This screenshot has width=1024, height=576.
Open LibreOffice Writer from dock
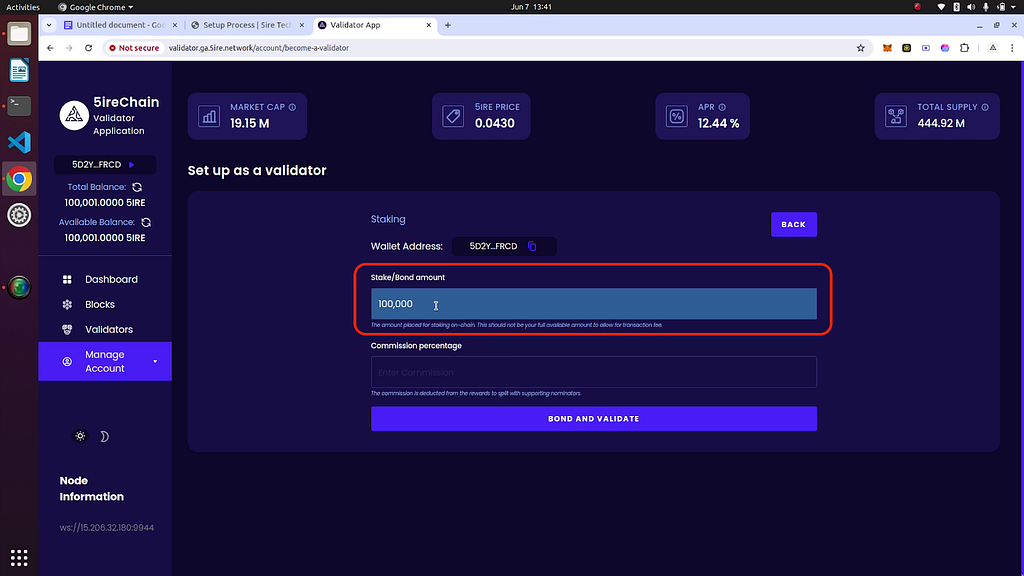[19, 70]
